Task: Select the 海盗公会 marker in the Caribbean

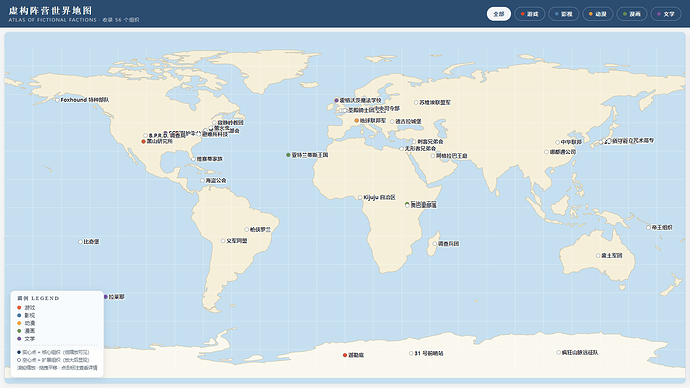Action: pyautogui.click(x=202, y=180)
